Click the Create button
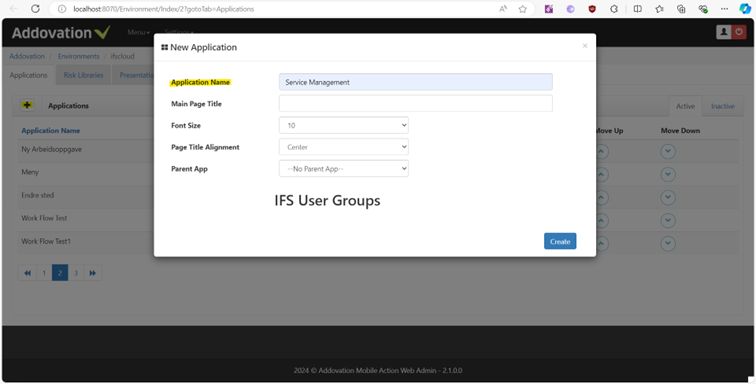 point(560,241)
